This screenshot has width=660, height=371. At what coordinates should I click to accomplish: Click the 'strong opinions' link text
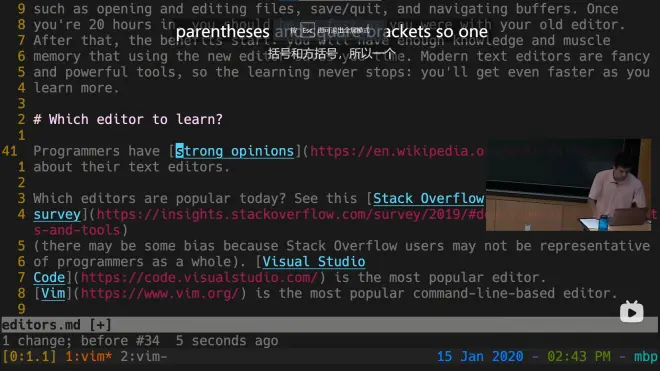234,151
